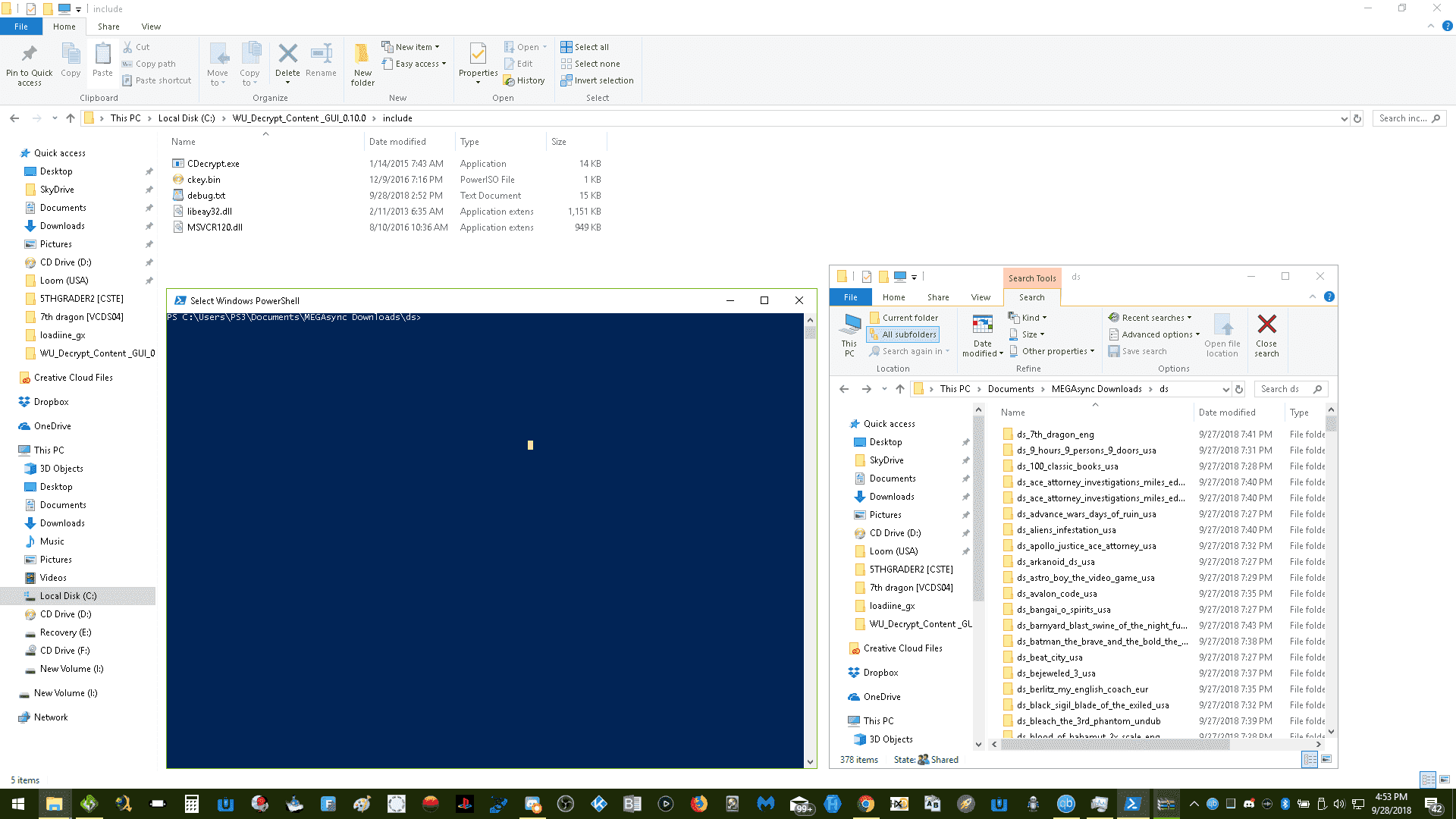Switch to the View tab in include window
1456x819 pixels.
click(151, 27)
